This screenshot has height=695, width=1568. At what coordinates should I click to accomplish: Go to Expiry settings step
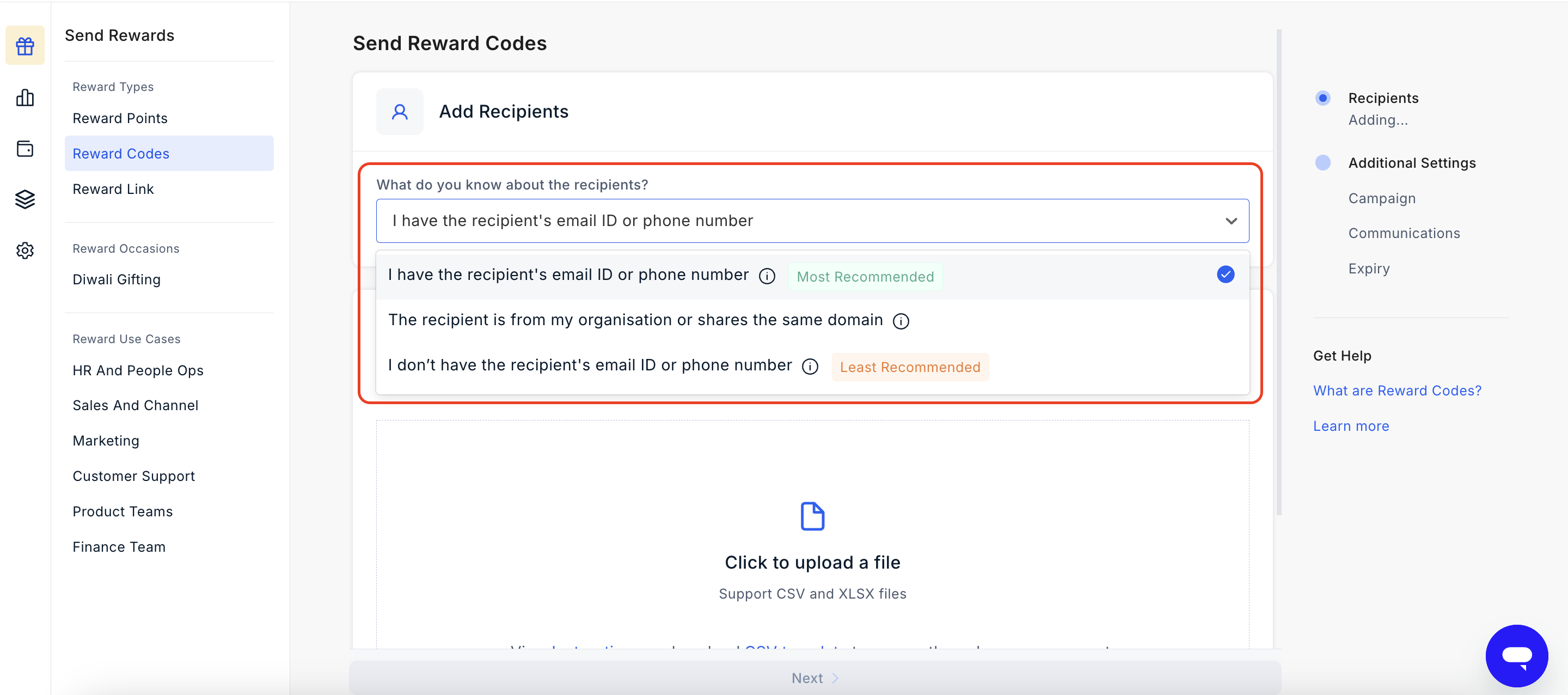coord(1368,269)
